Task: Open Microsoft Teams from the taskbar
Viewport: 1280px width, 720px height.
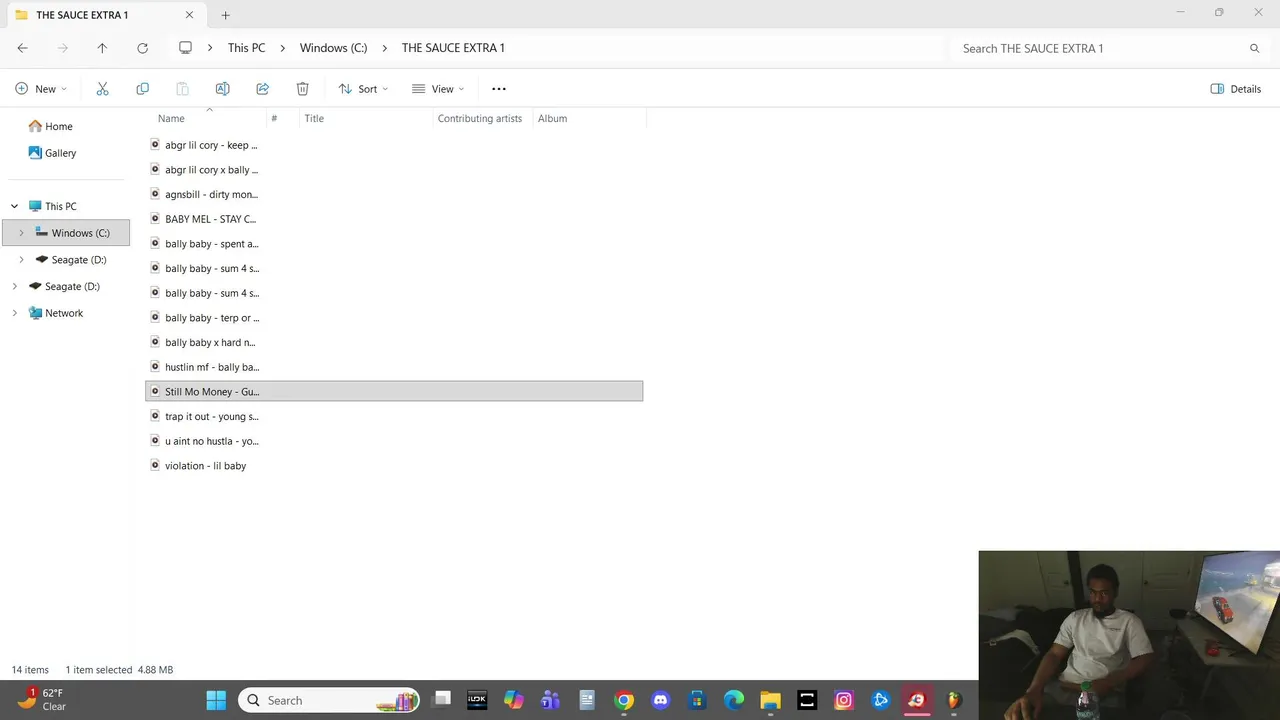Action: click(x=550, y=700)
